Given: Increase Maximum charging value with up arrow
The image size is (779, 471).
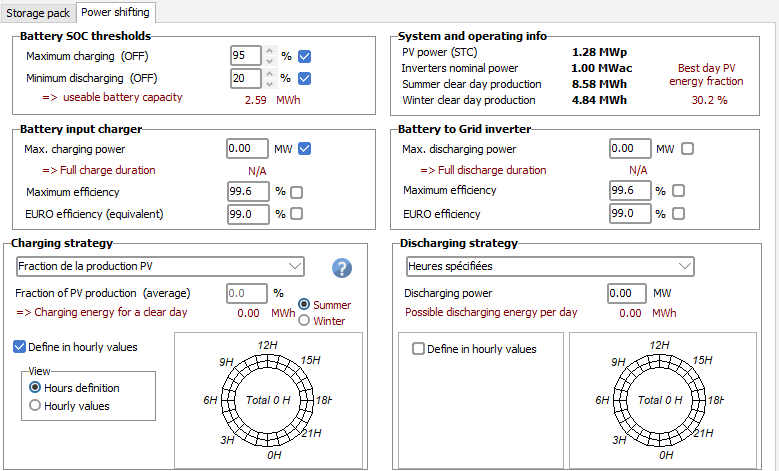Looking at the screenshot, I should click(268, 51).
